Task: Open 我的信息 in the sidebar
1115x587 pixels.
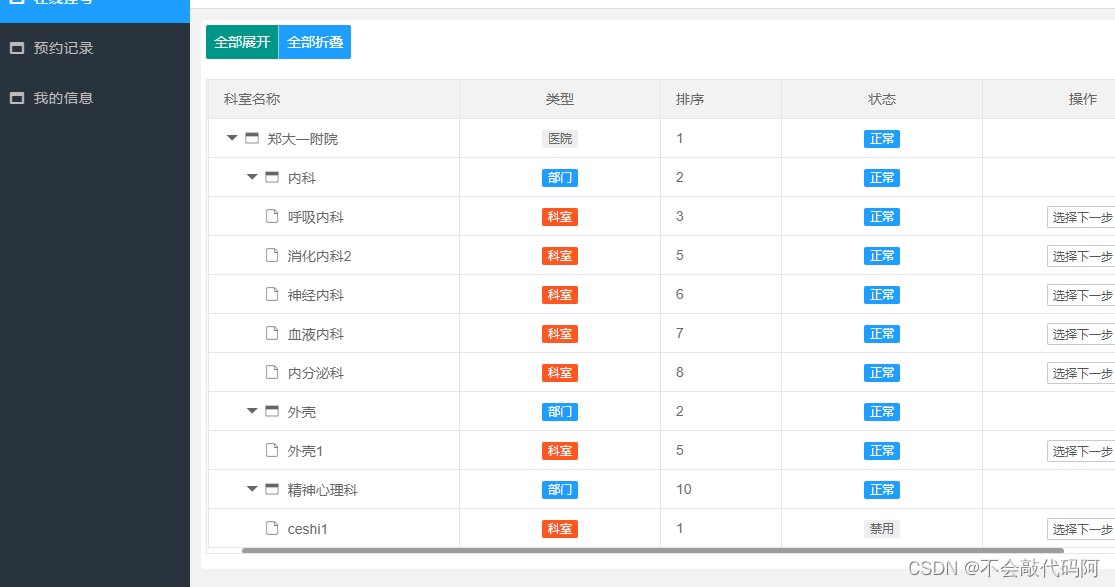Action: point(63,98)
